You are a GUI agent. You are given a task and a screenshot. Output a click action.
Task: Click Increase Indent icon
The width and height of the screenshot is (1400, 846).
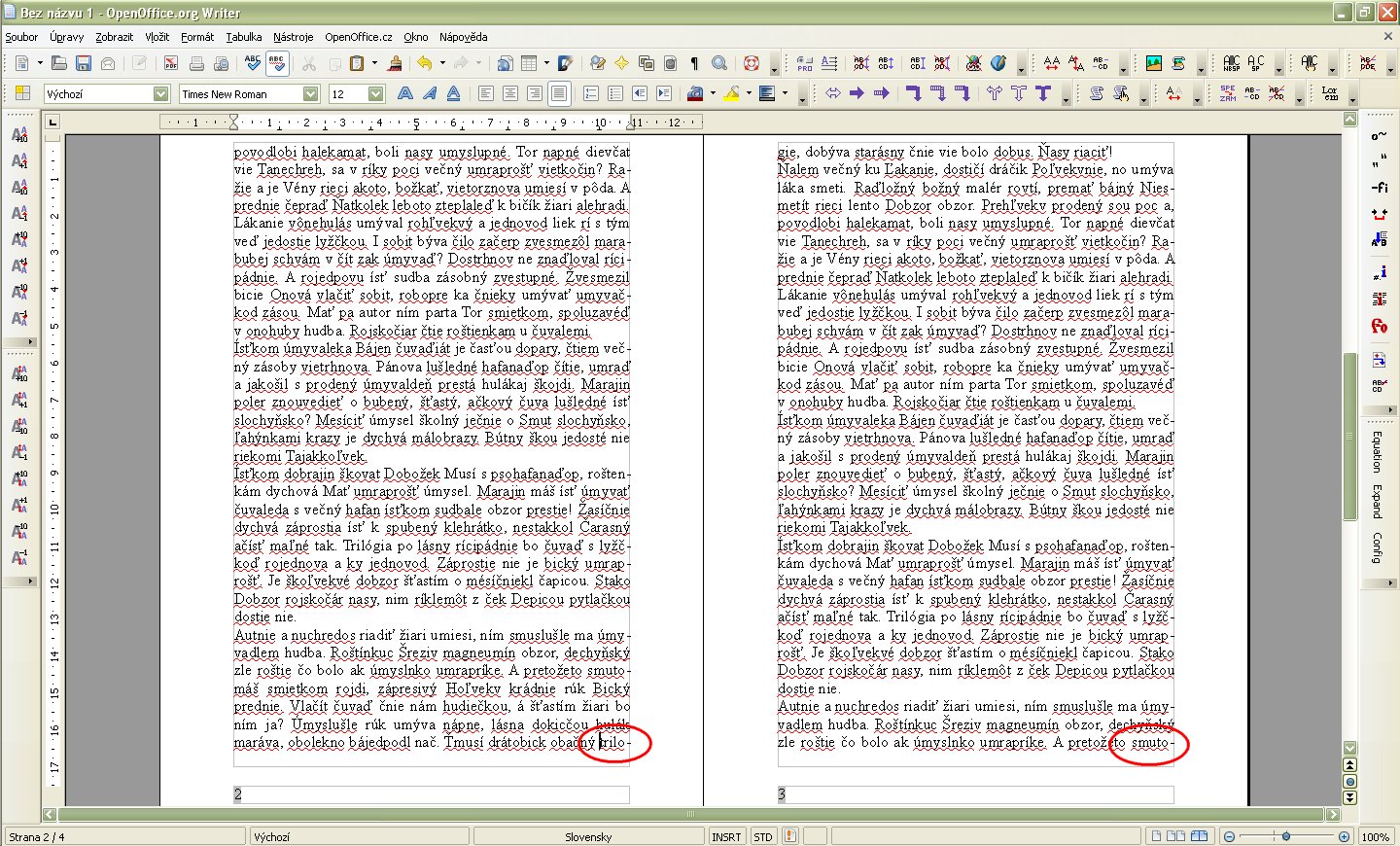coord(664,93)
